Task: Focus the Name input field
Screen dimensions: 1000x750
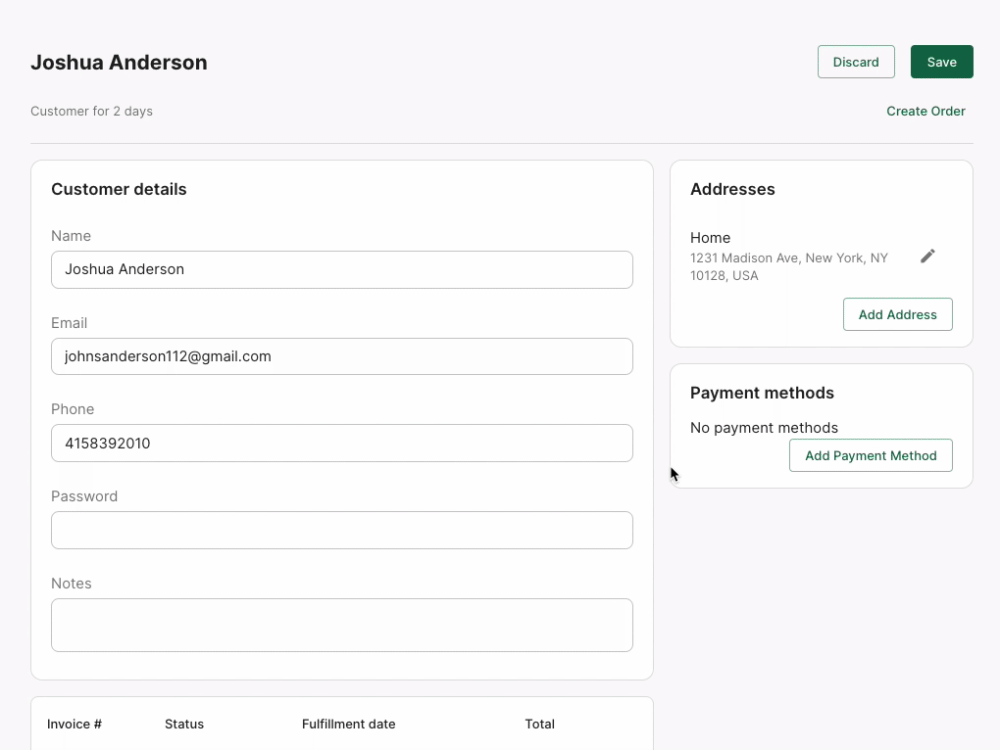Action: pyautogui.click(x=341, y=269)
